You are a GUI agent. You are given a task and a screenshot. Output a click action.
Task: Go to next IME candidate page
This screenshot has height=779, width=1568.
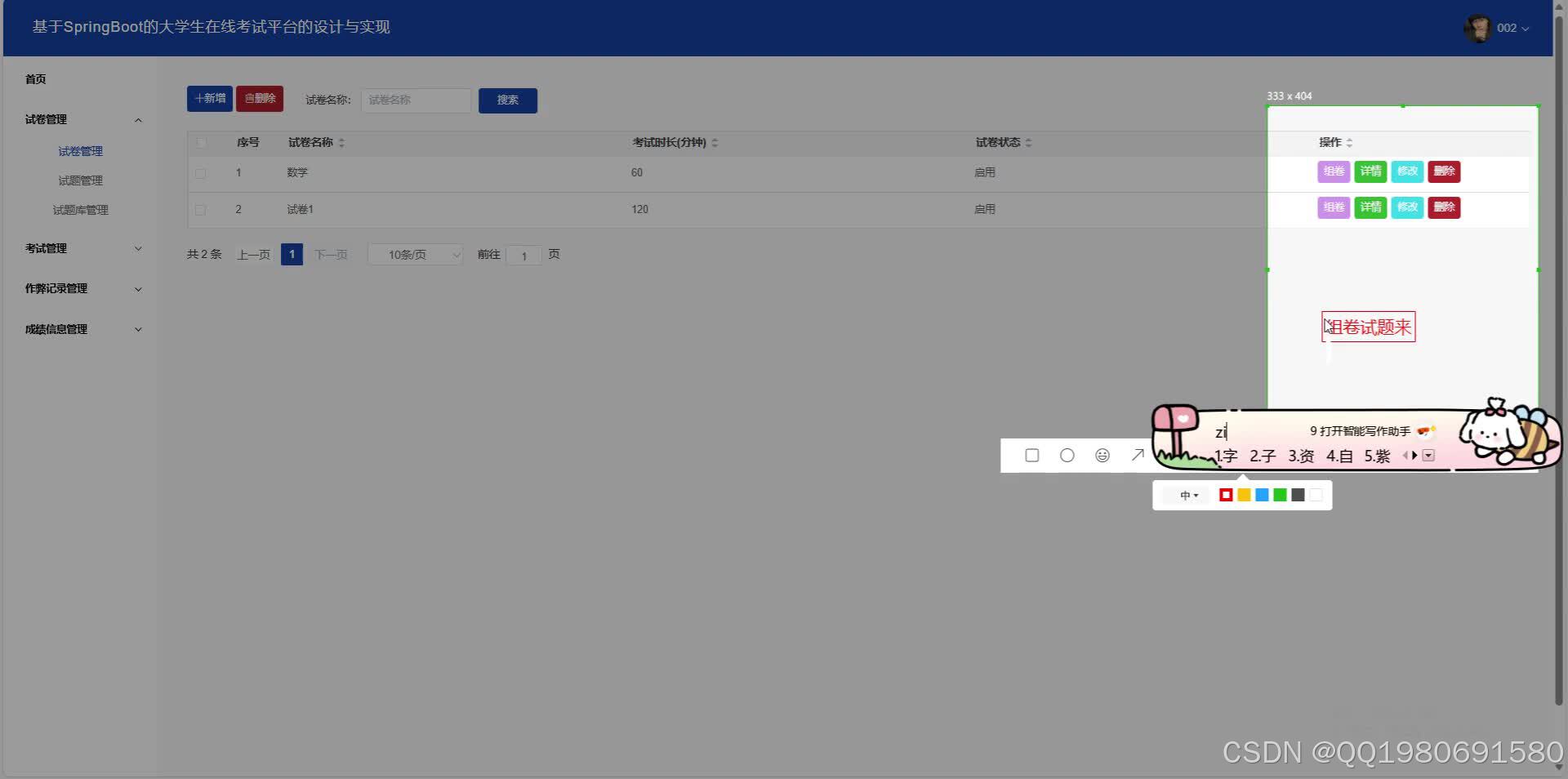click(x=1414, y=456)
